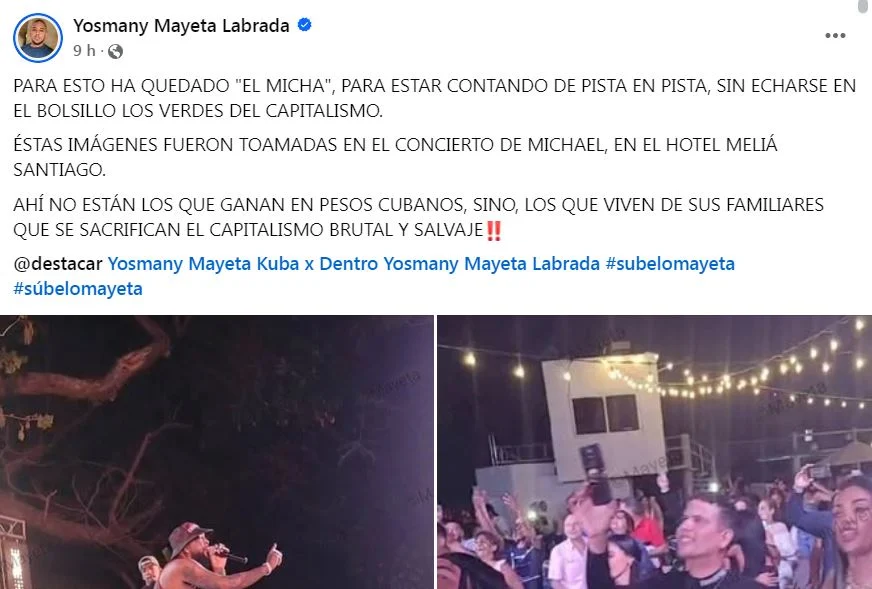
Task: Click the 9 h post timestamp
Action: coord(85,51)
